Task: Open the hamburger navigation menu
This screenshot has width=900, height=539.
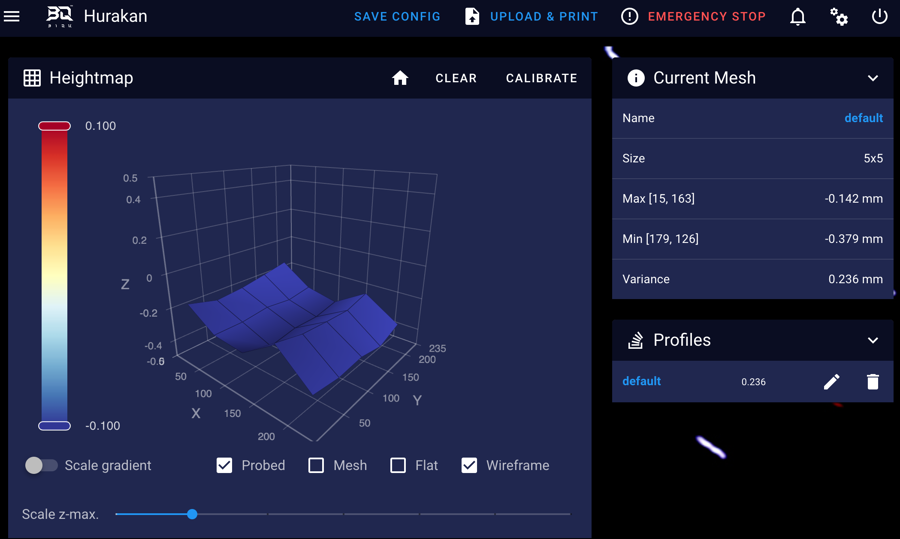Action: click(12, 17)
